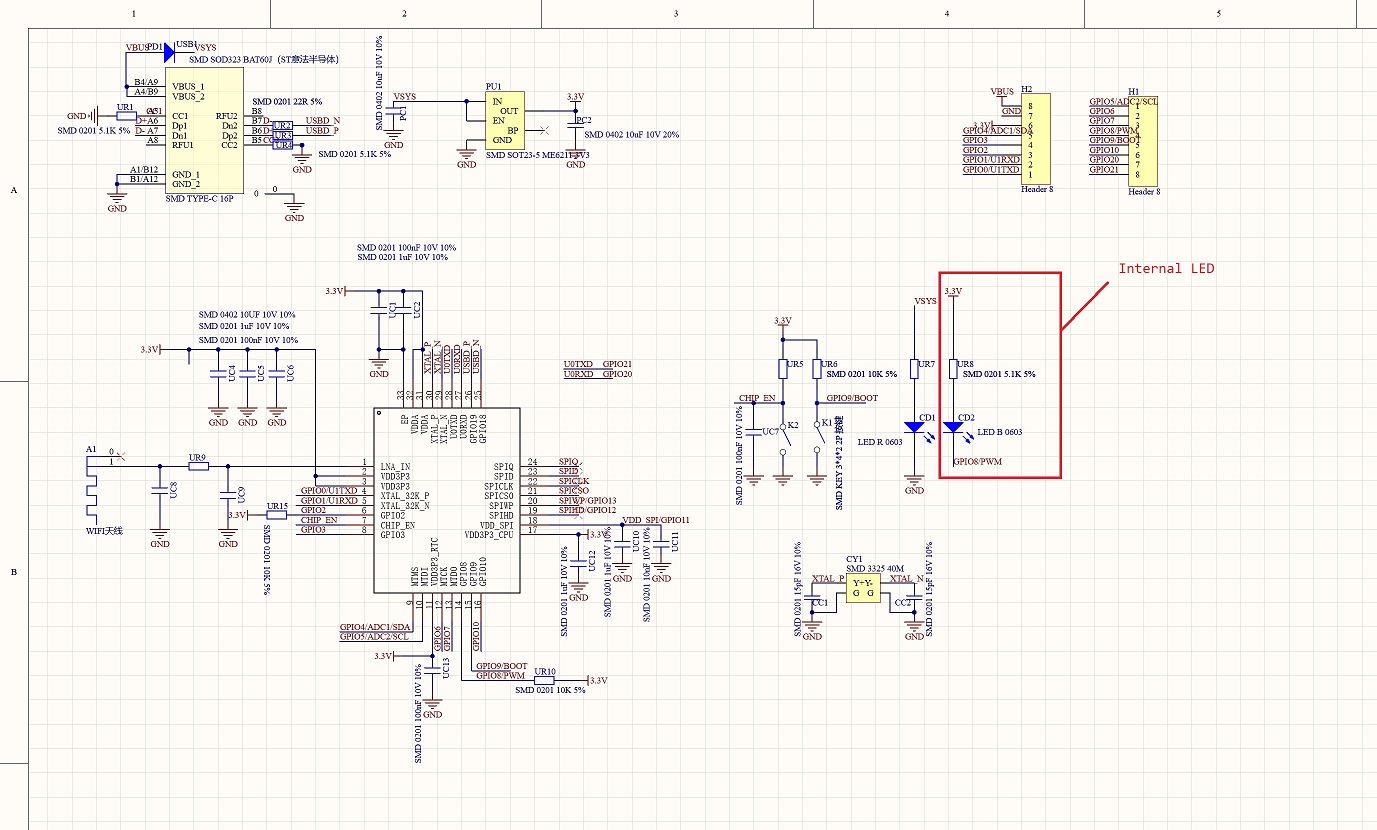Select the 'VBUS_1' pin name

[x=188, y=87]
